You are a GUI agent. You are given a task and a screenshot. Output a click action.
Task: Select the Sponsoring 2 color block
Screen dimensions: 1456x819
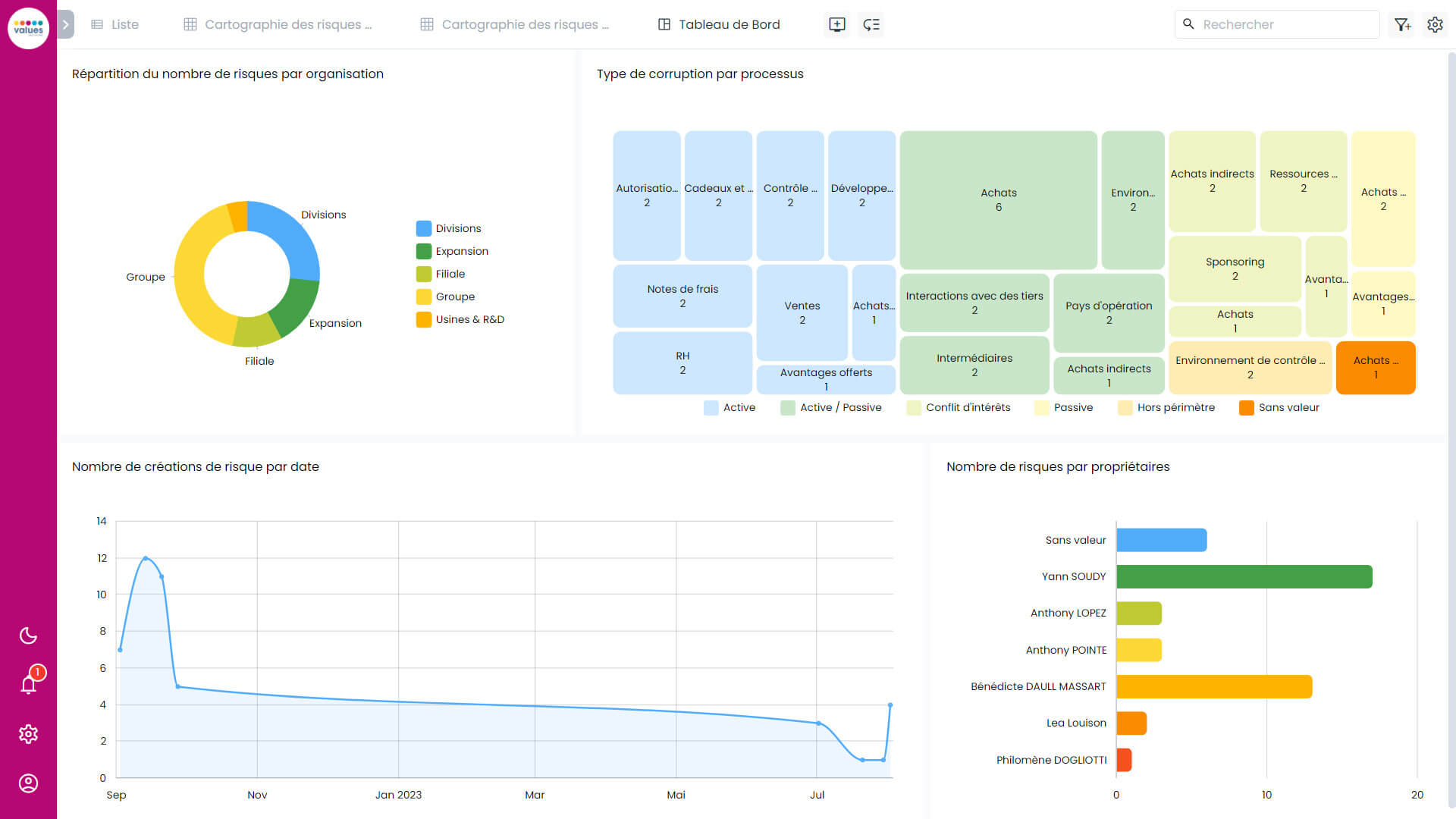coord(1235,269)
